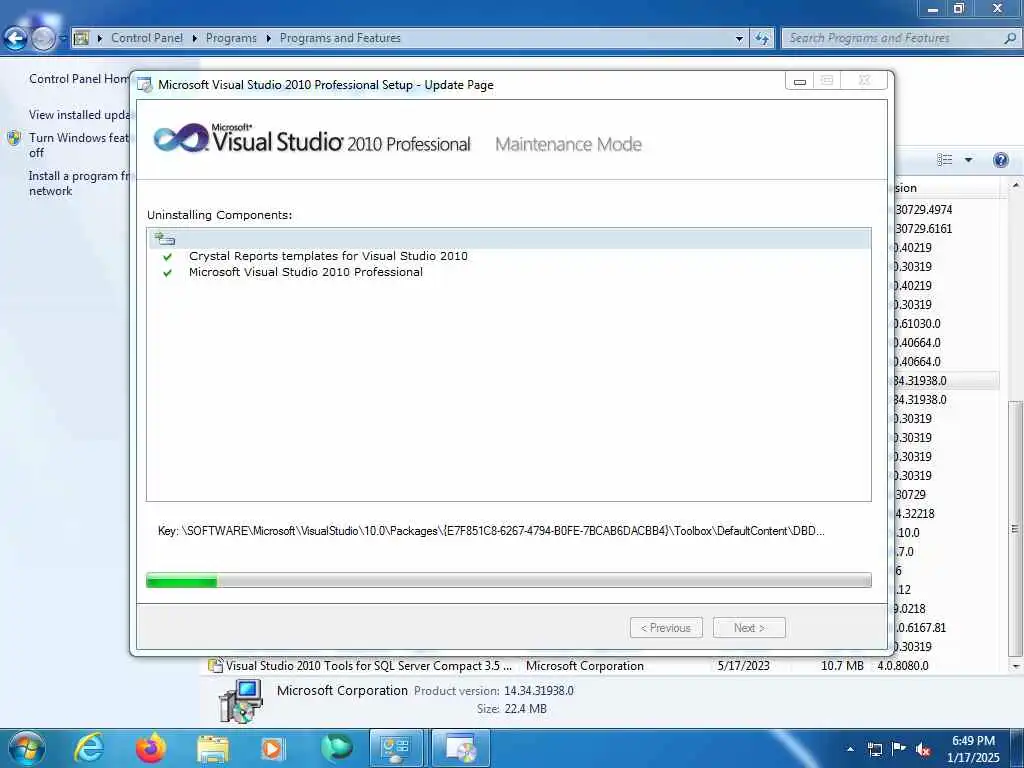Click icon of SQL Server Compact tools row
Viewport: 1024px width, 768px height.
pos(215,665)
